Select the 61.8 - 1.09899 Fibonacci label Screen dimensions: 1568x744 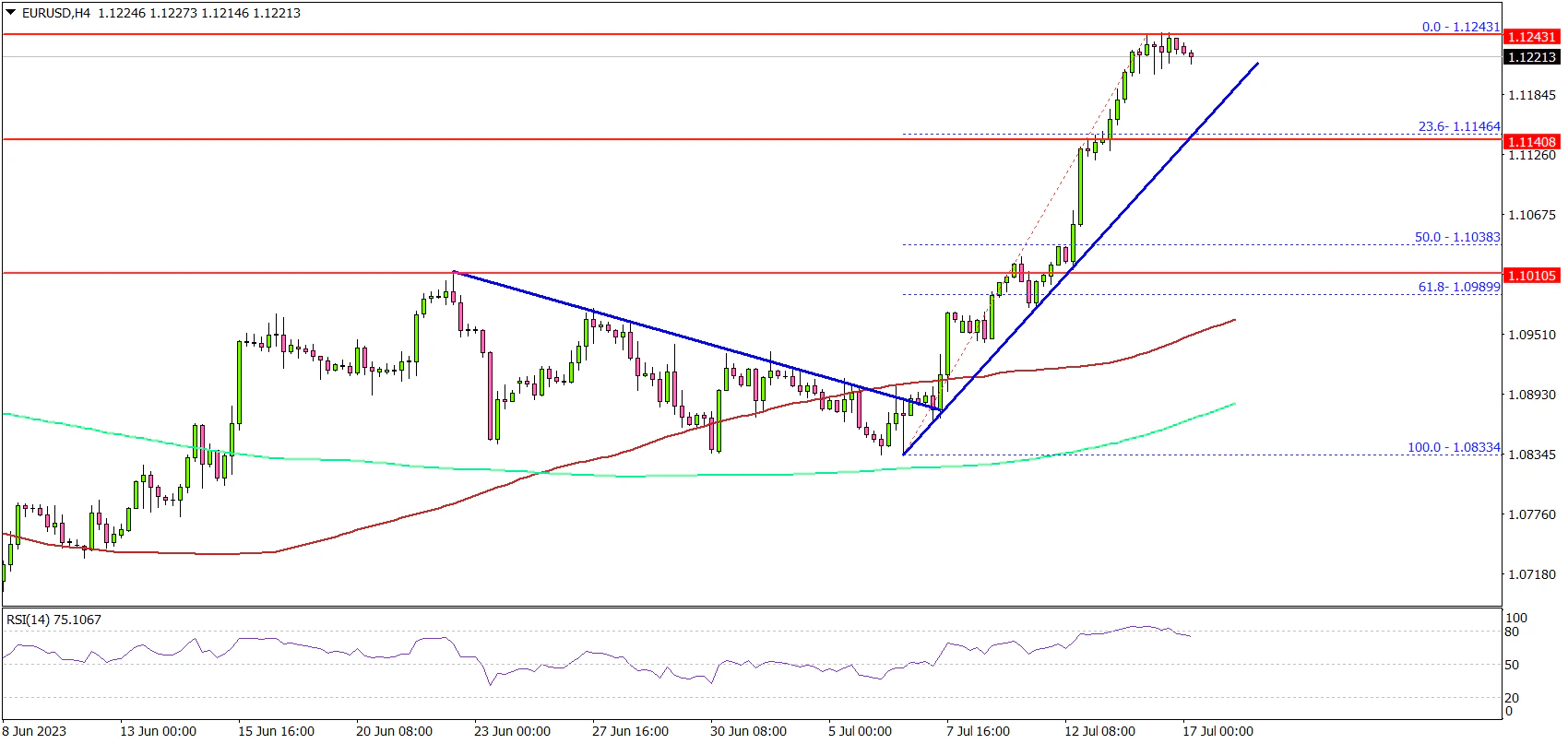1458,287
